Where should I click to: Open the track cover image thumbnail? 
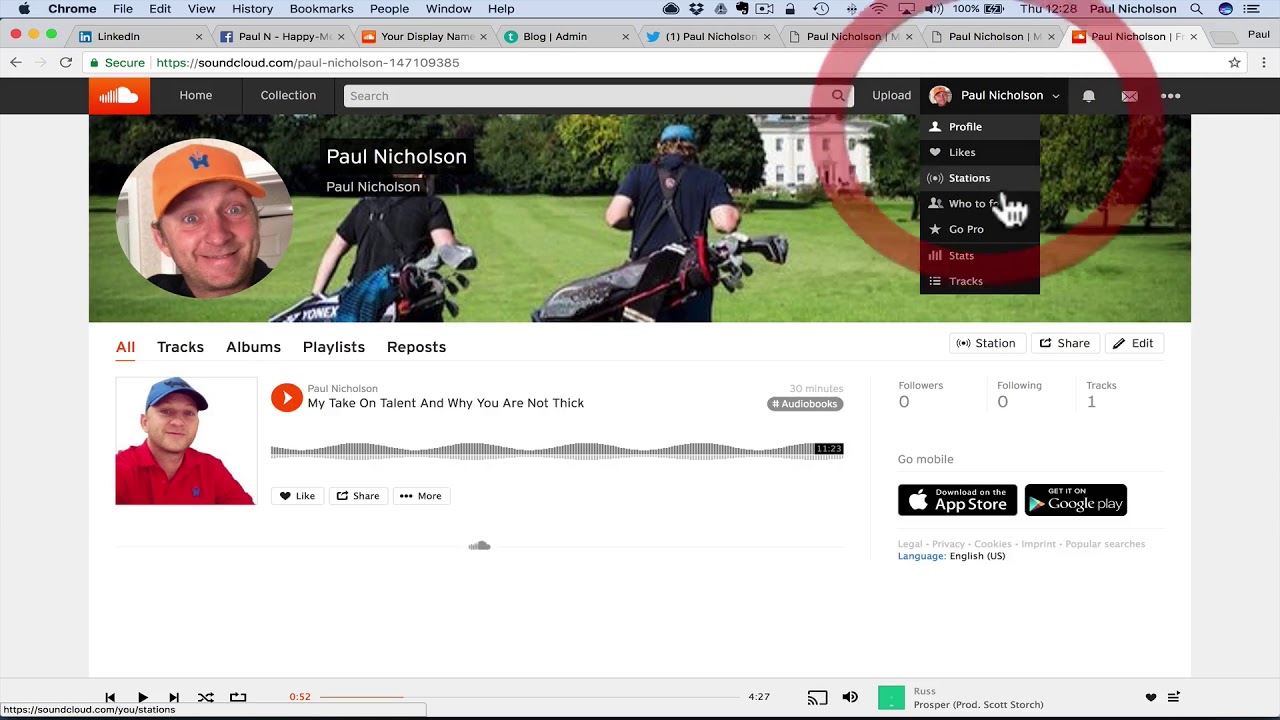pos(186,441)
